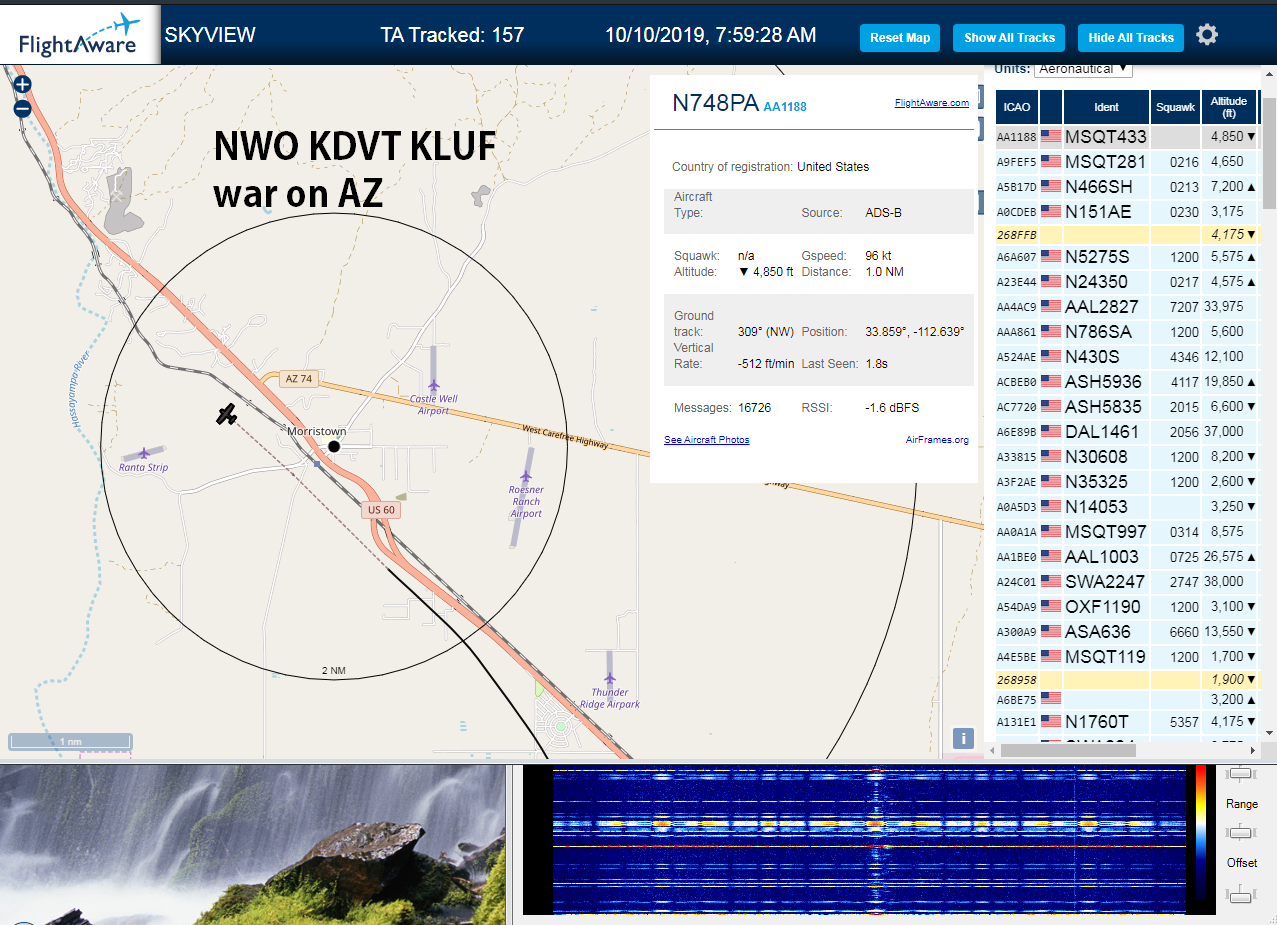This screenshot has height=925, width=1277.
Task: Click the SKYVIEW header title
Action: point(210,35)
